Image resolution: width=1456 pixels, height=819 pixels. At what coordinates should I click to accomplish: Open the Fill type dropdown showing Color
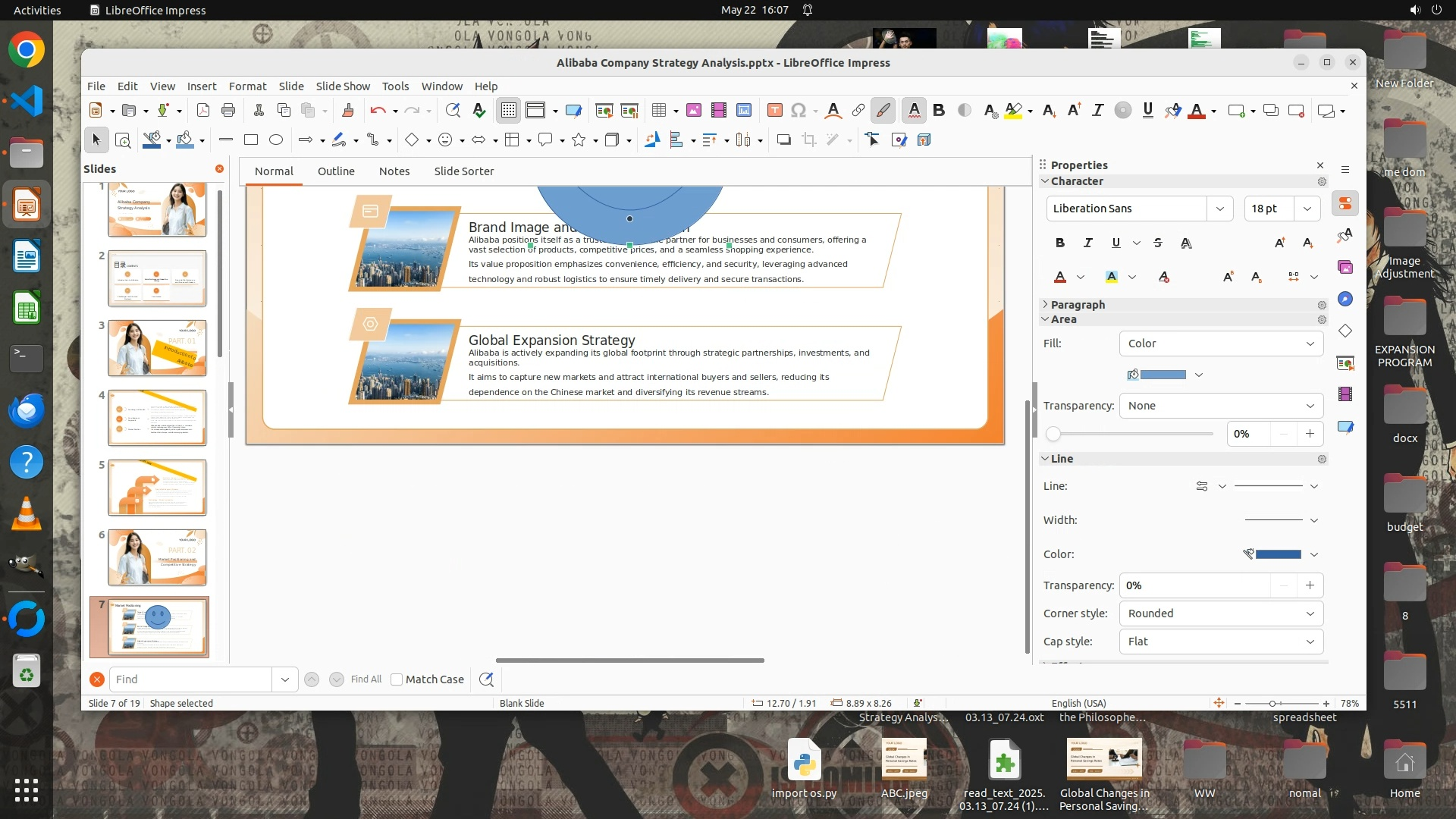(x=1220, y=344)
